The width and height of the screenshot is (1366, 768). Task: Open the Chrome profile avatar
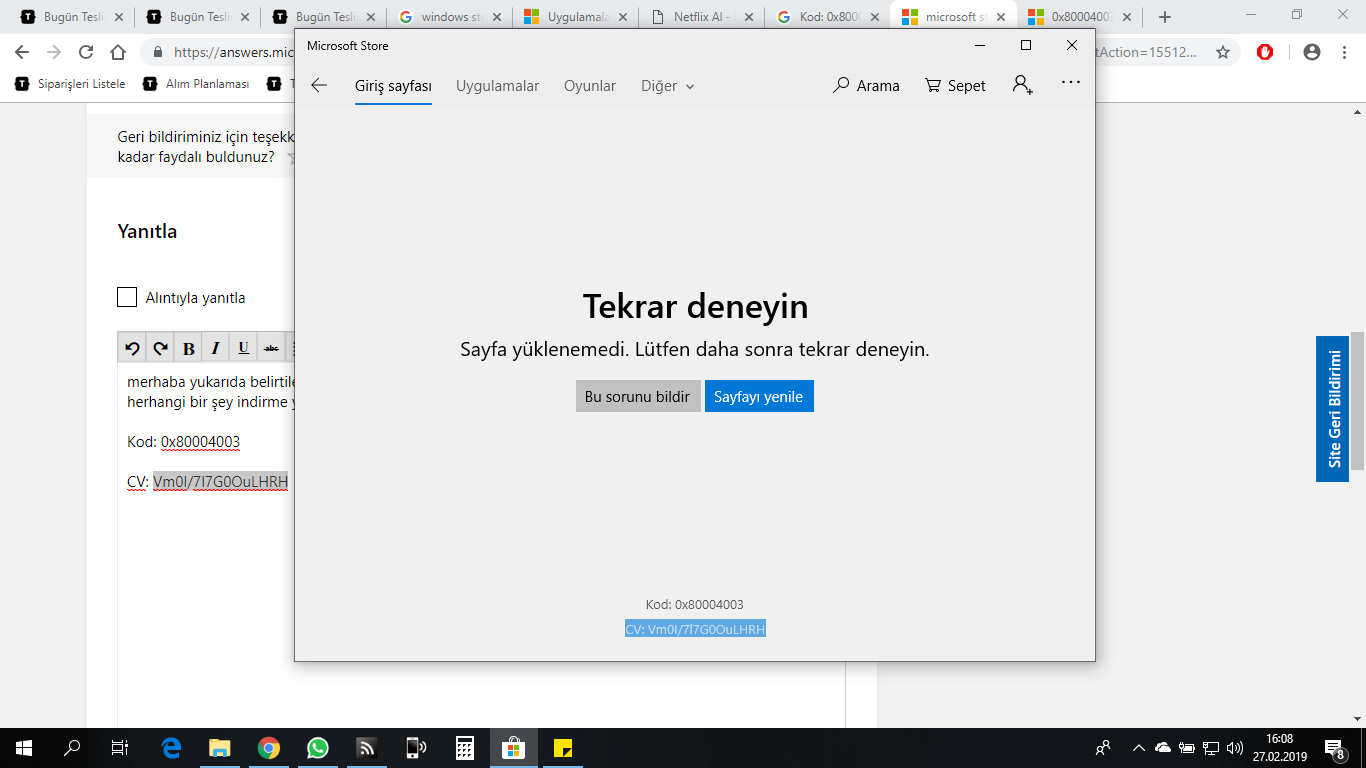point(1312,52)
